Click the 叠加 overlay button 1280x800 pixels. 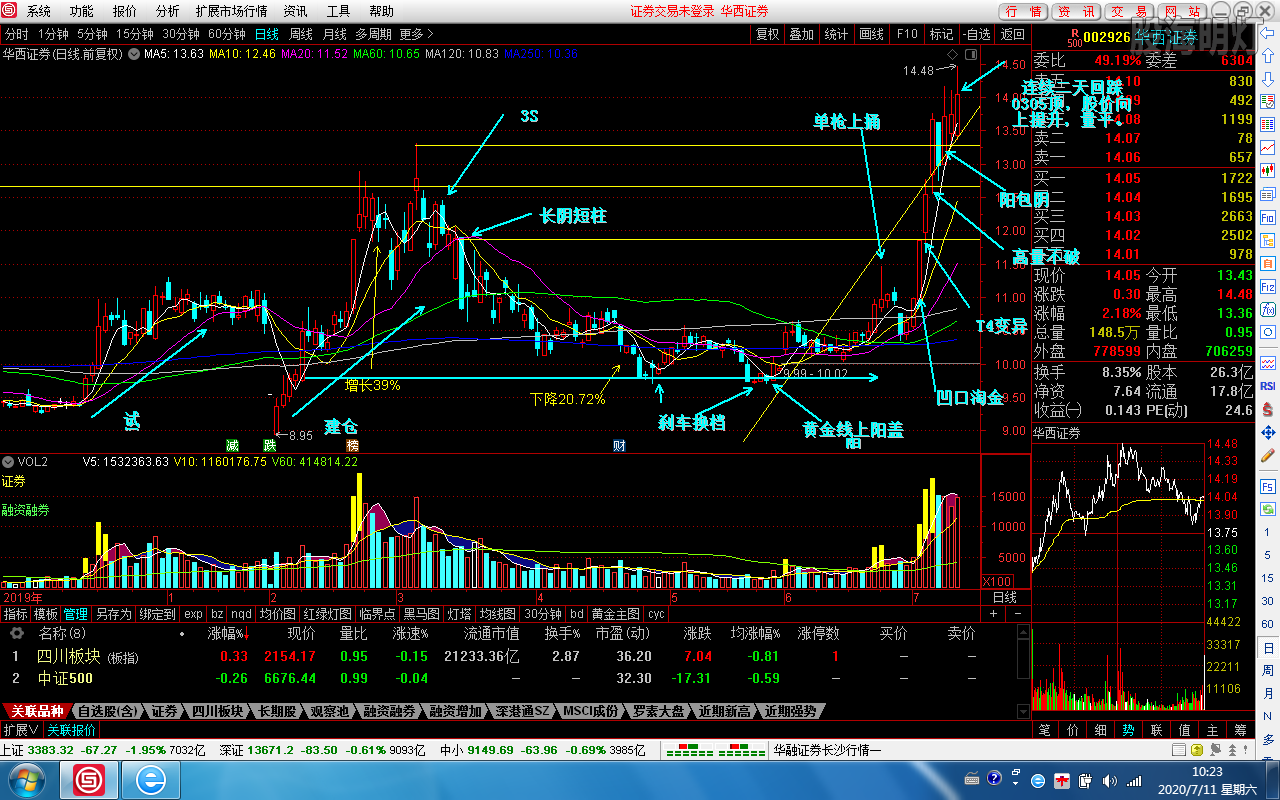[x=802, y=34]
